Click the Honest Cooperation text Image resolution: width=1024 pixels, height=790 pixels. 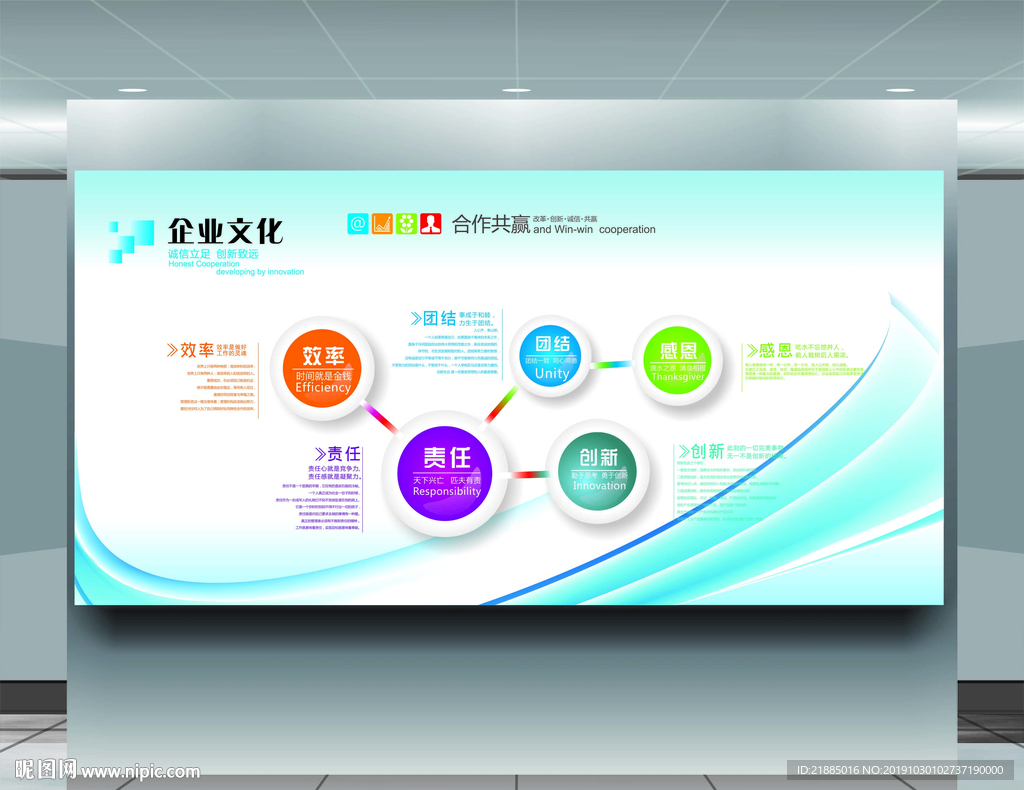pos(204,264)
